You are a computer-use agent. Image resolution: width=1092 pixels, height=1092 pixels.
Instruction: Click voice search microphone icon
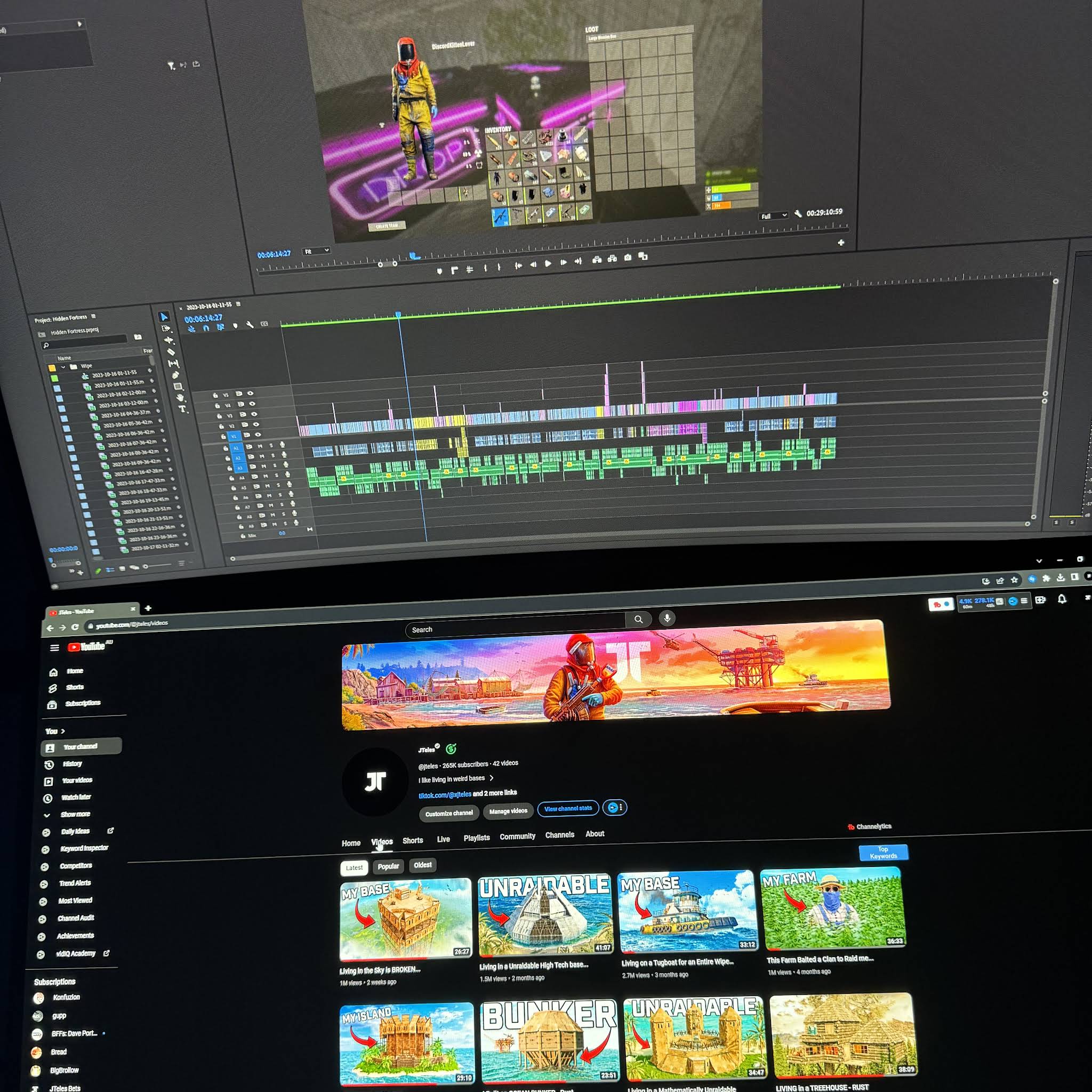pyautogui.click(x=667, y=618)
